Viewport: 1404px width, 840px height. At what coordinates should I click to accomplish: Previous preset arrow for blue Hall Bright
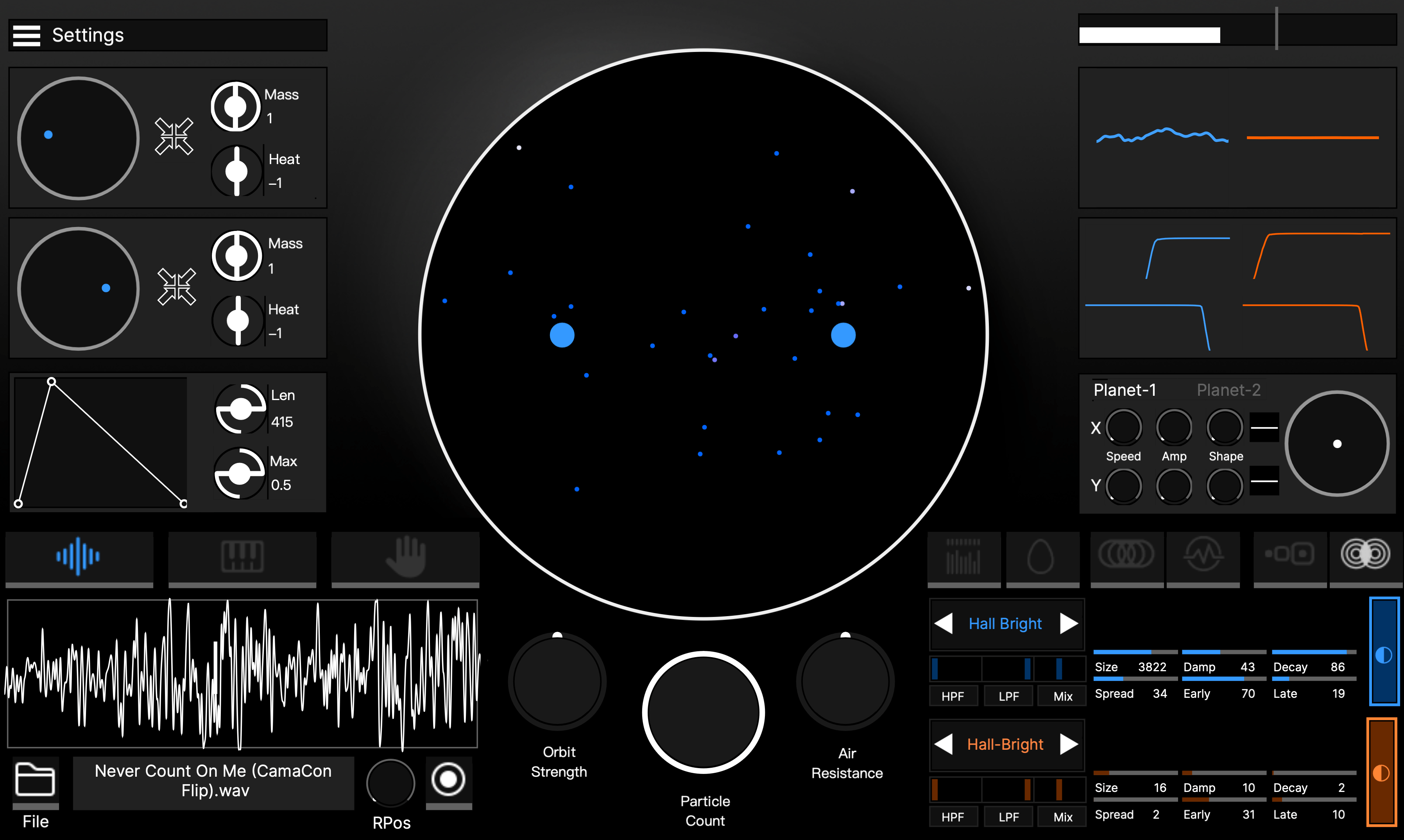[x=944, y=623]
